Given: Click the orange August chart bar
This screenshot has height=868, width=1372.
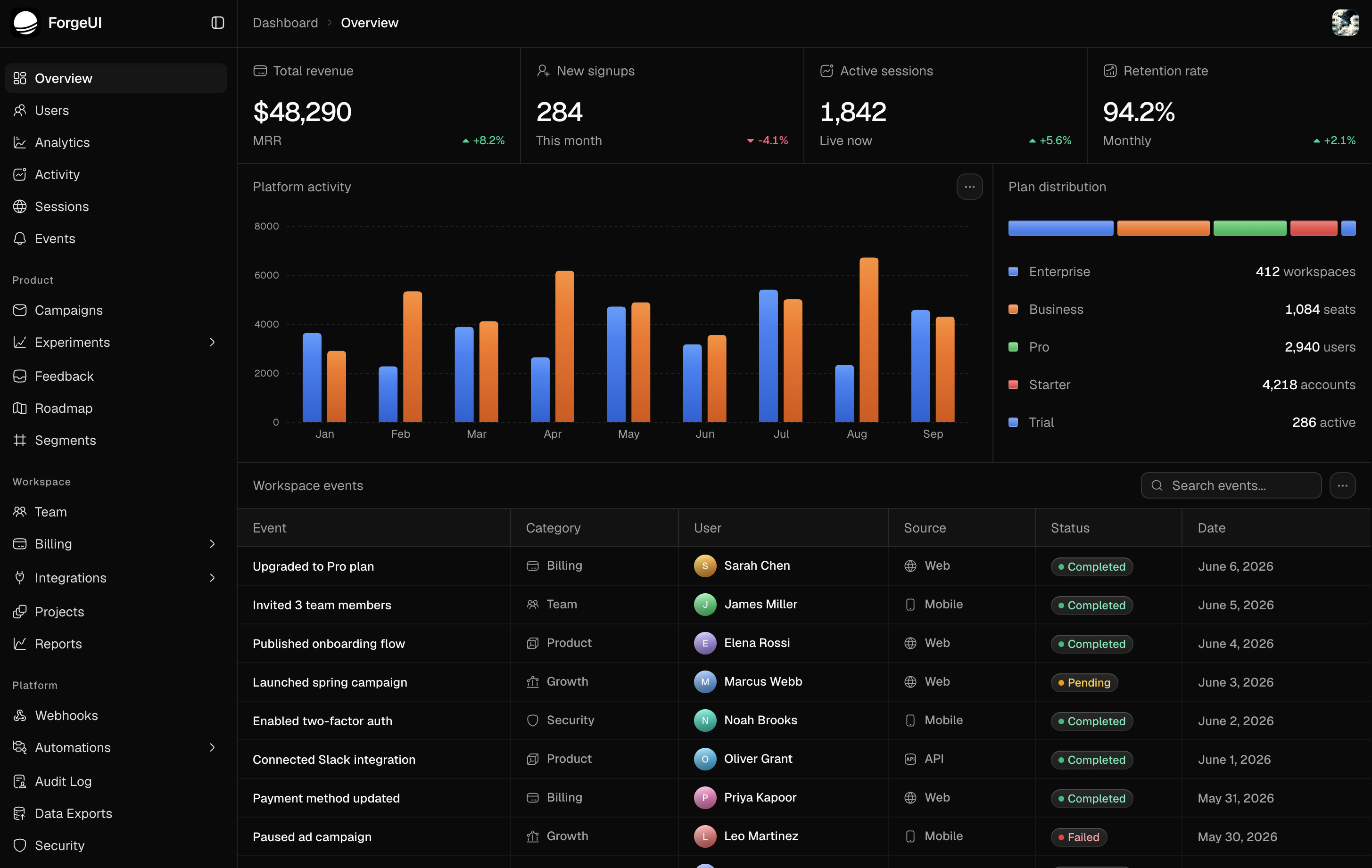Looking at the screenshot, I should (x=869, y=340).
